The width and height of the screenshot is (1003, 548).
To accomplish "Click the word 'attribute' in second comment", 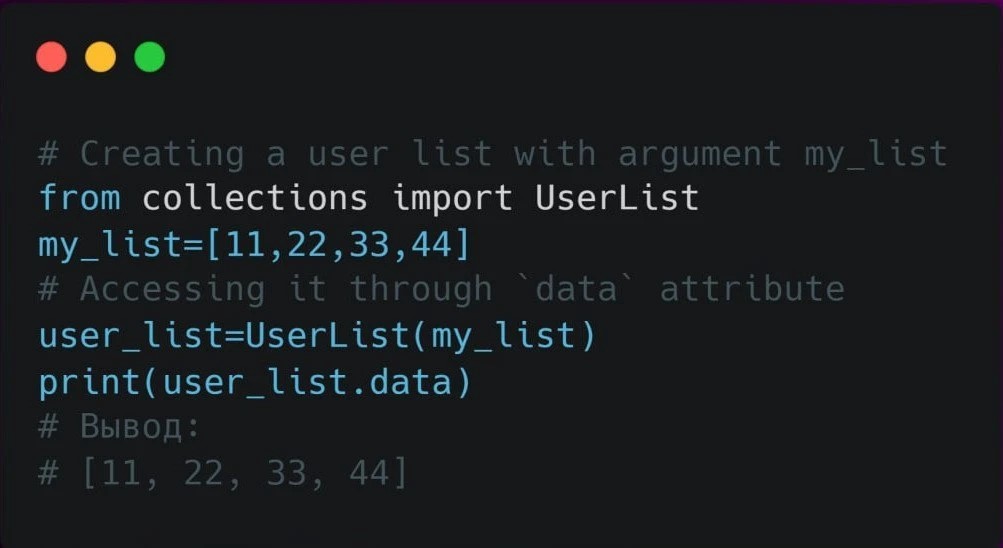I will 751,289.
